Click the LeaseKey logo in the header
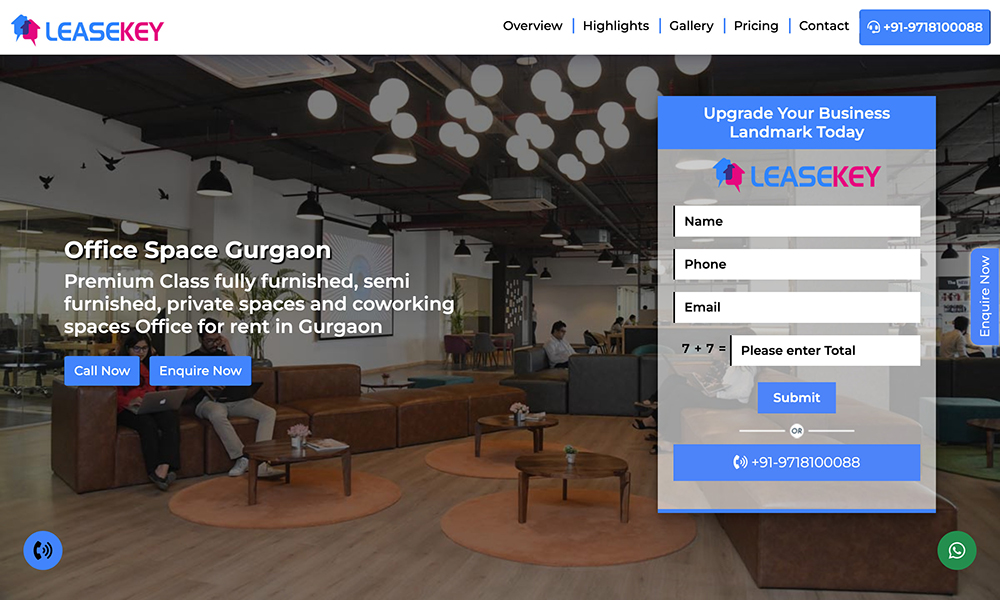Viewport: 1000px width, 600px height. pyautogui.click(x=87, y=30)
